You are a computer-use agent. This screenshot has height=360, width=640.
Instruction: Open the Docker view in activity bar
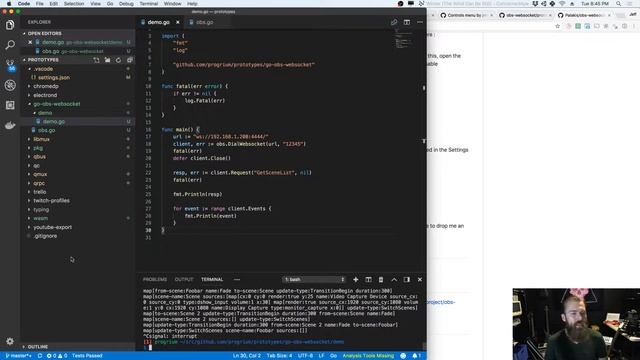(10, 125)
